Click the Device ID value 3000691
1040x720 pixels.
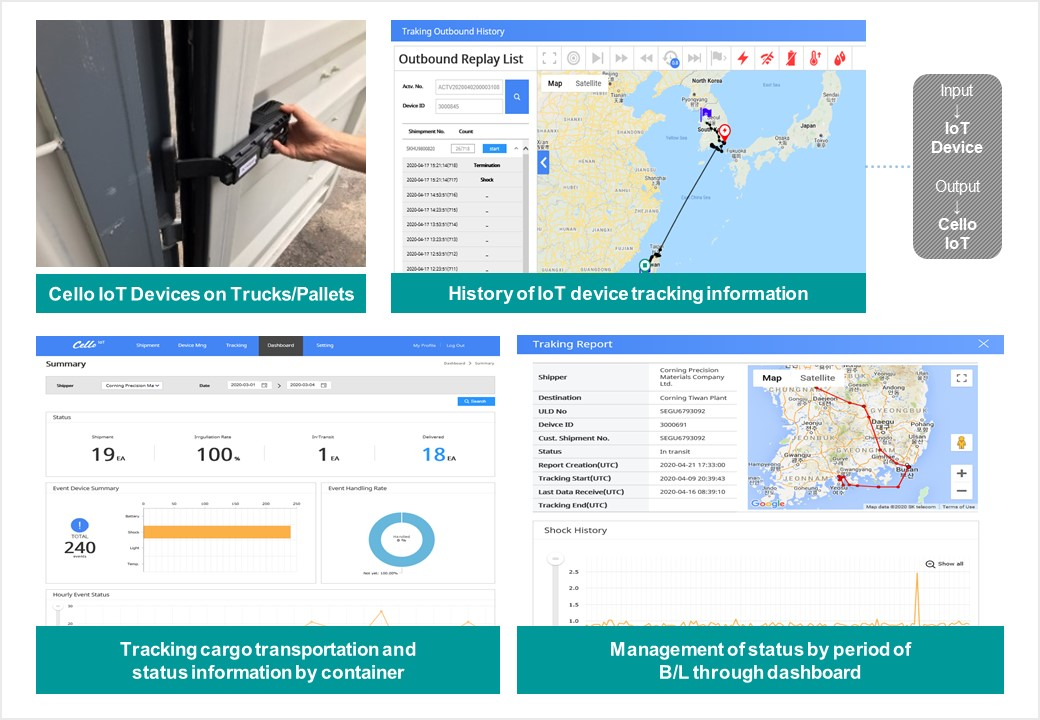coord(673,424)
